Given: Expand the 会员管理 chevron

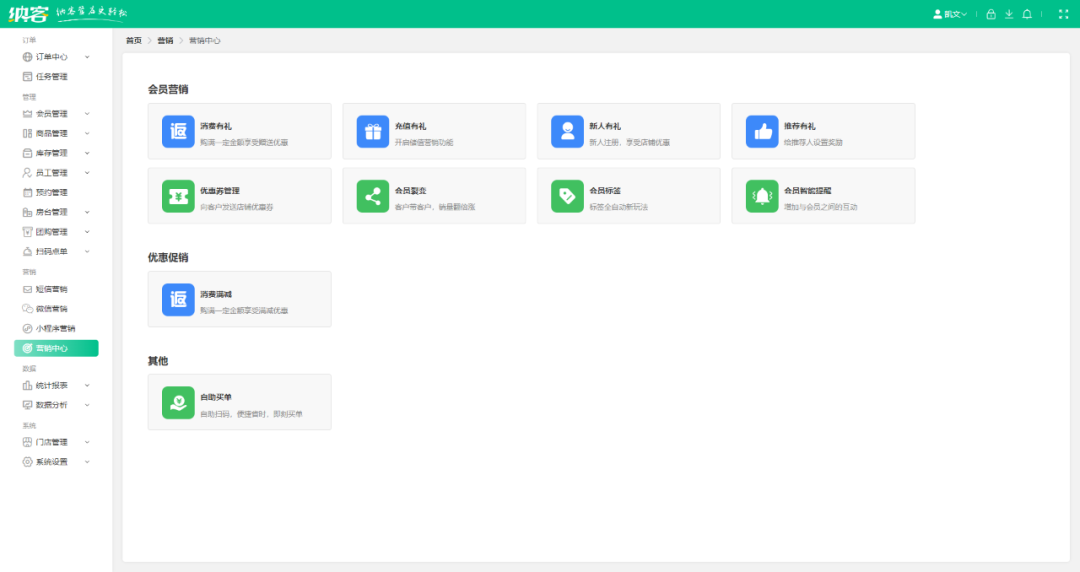Looking at the screenshot, I should pyautogui.click(x=87, y=114).
